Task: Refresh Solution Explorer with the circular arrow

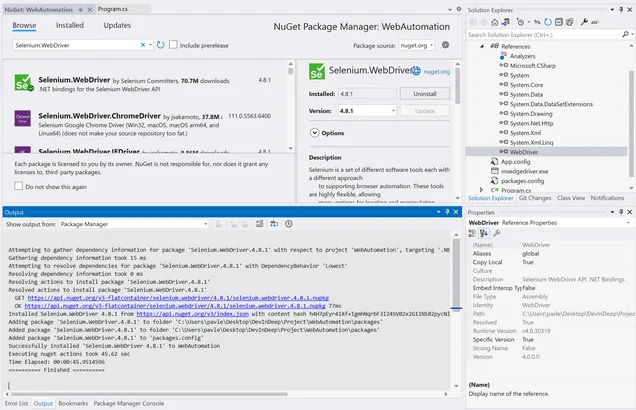Action: 548,22
